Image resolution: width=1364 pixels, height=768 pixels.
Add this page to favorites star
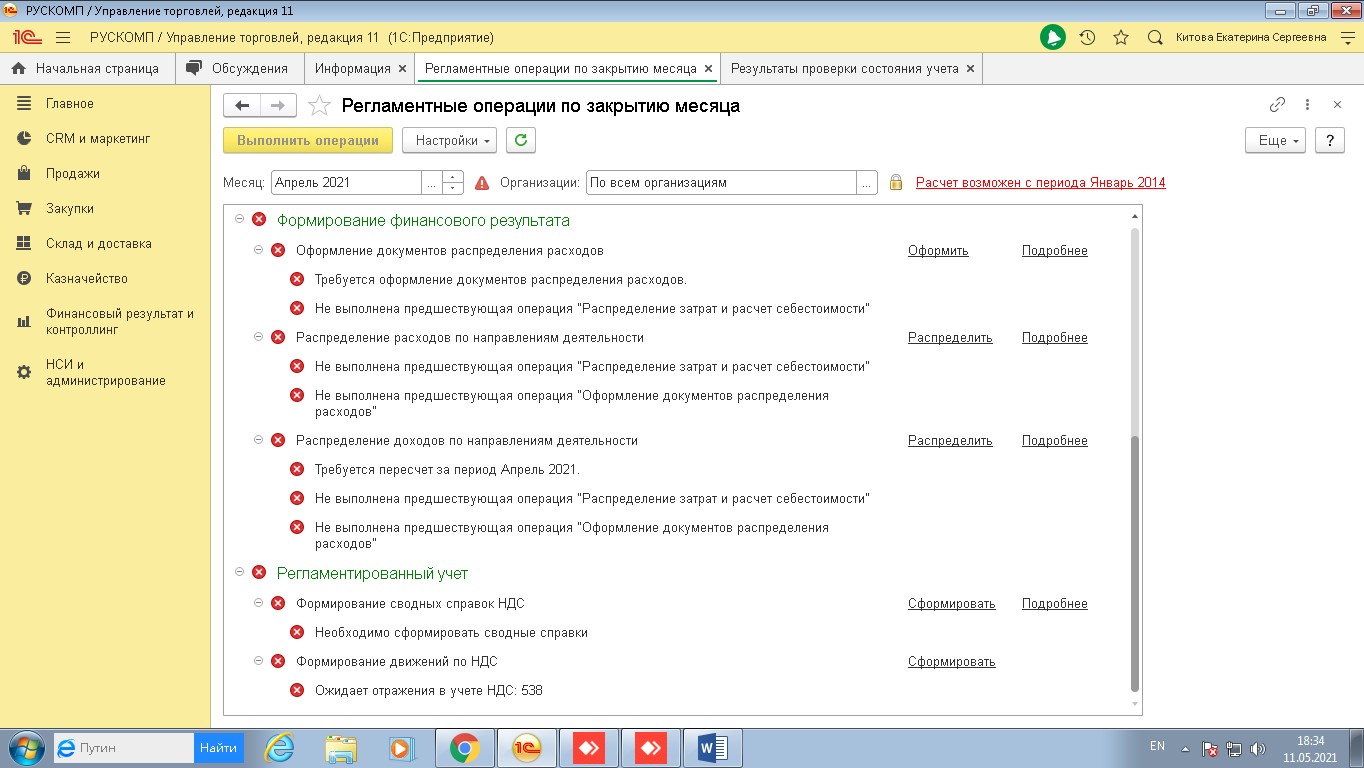319,106
